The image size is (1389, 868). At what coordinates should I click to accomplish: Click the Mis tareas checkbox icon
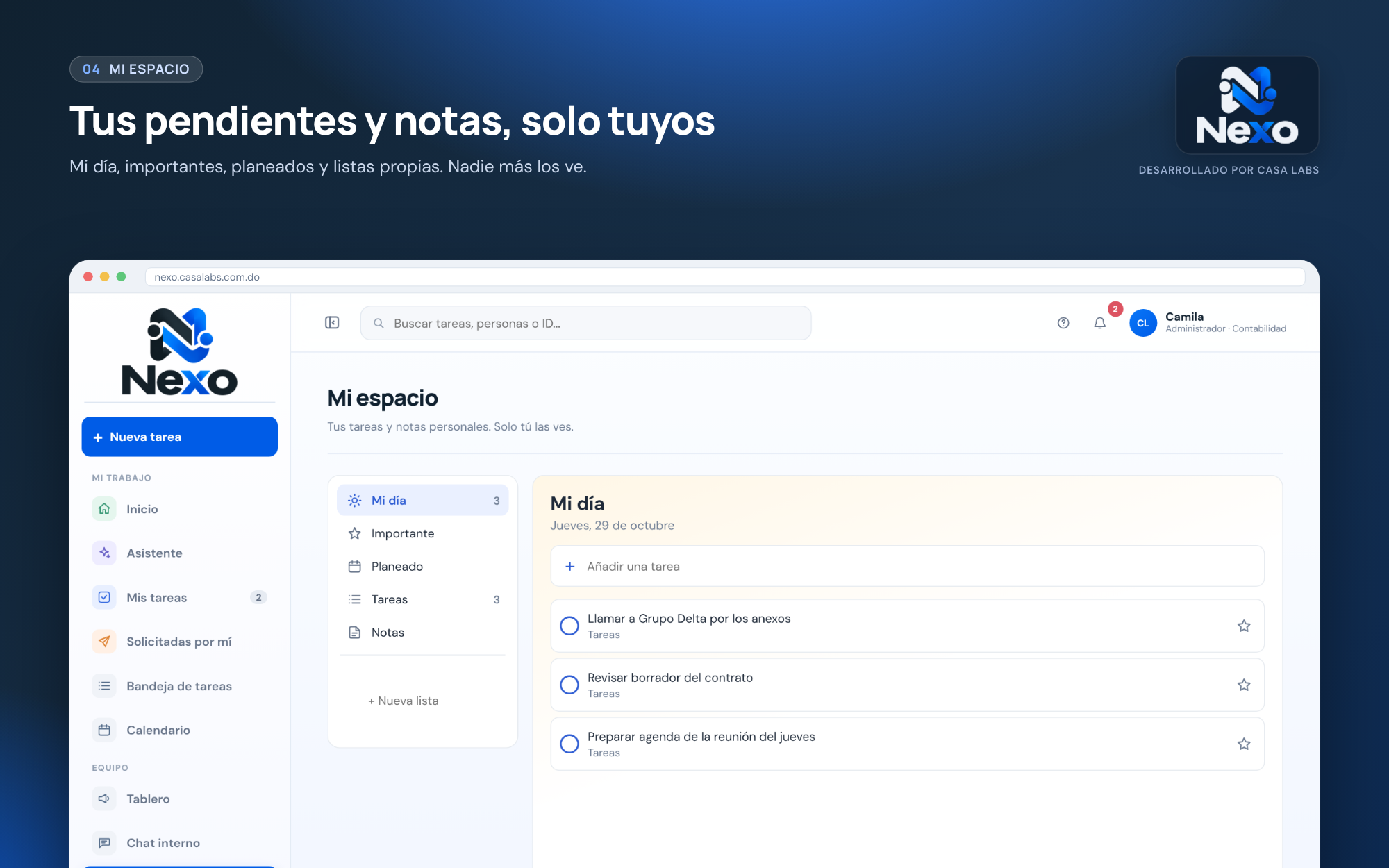[104, 597]
